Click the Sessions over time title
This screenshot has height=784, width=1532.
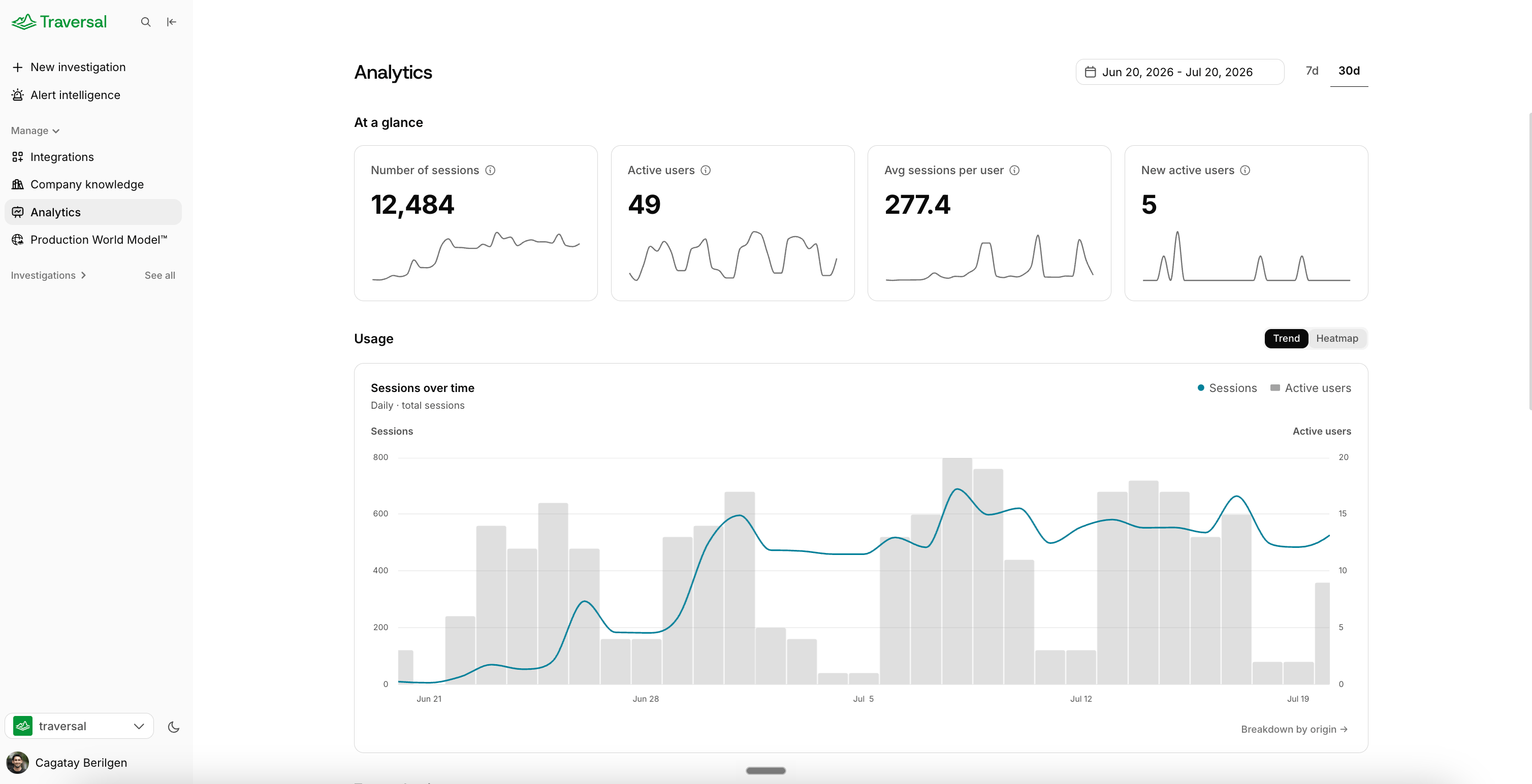(422, 388)
